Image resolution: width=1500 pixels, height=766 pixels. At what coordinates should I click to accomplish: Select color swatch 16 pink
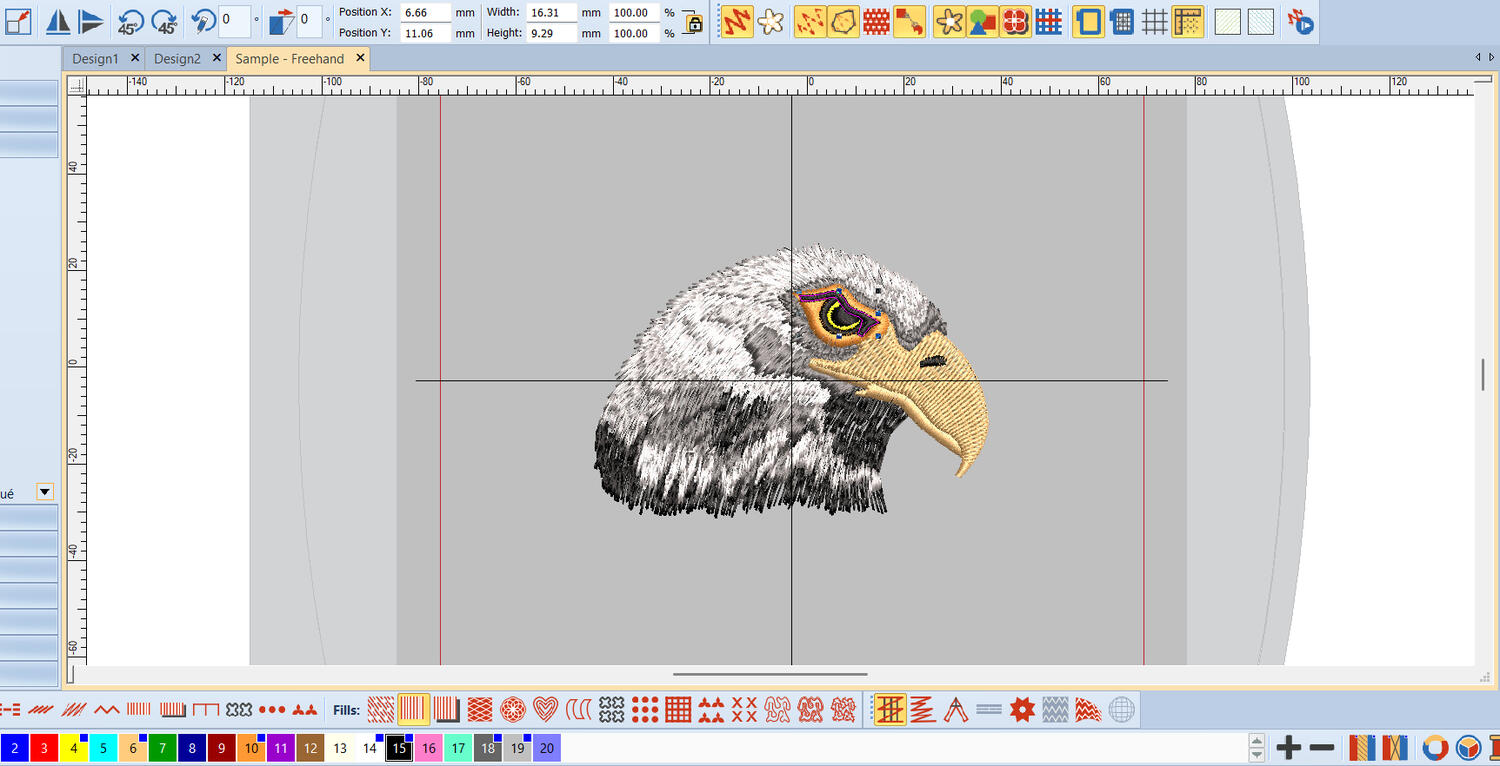tap(428, 748)
